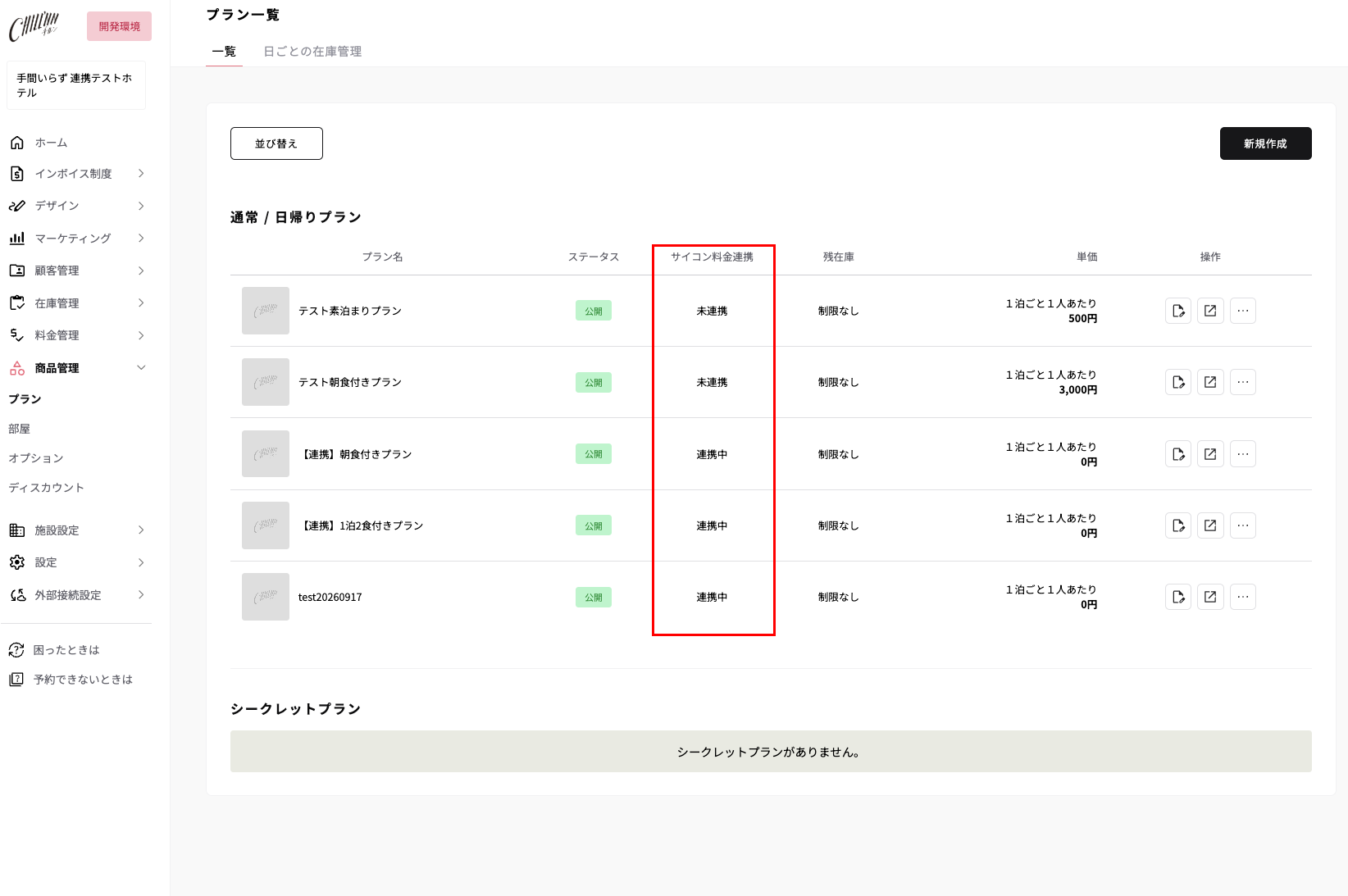Click the 新規作成 button

coord(1265,143)
